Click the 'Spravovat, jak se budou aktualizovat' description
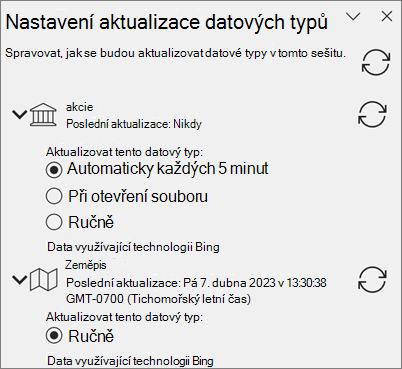 tap(175, 53)
